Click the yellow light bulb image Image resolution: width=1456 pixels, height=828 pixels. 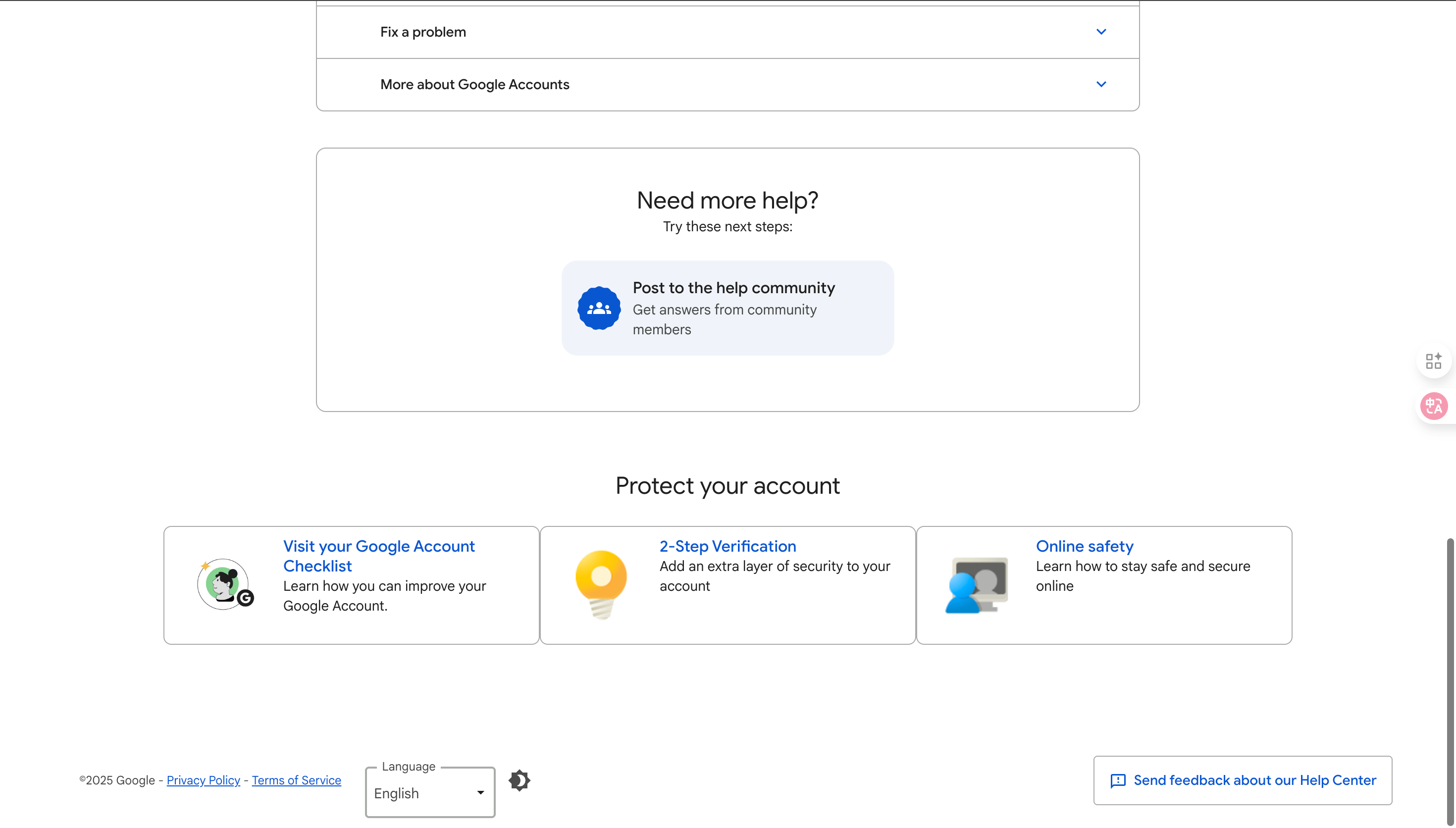click(x=601, y=584)
